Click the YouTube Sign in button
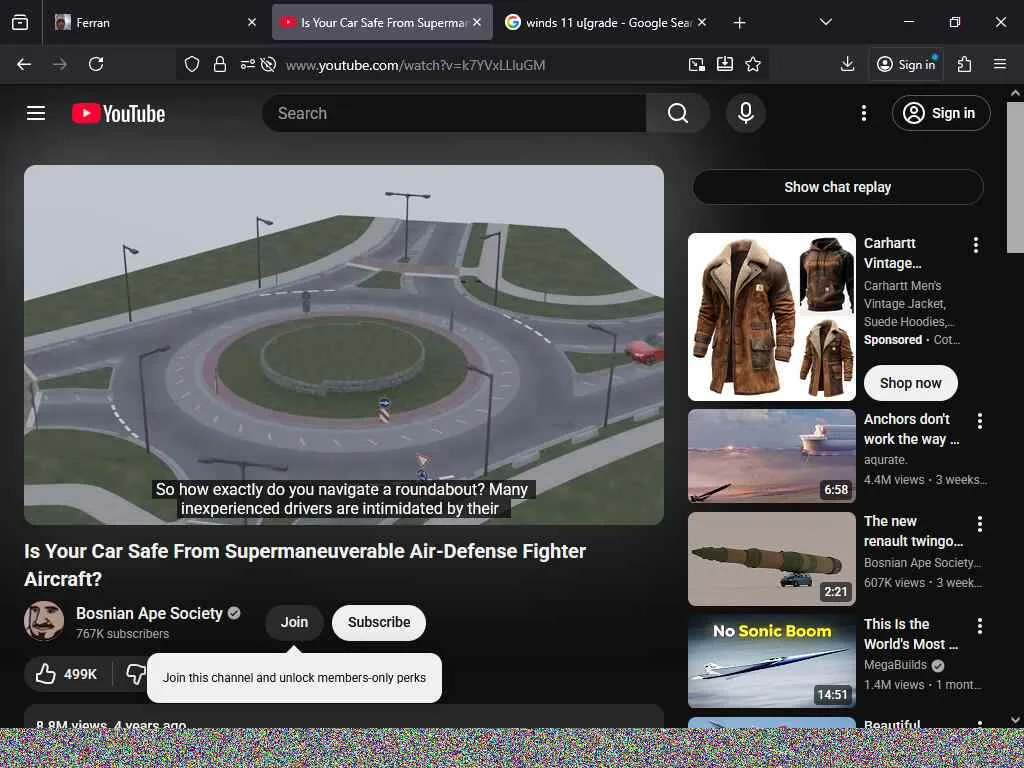Screen dimensions: 1024x768 point(941,113)
